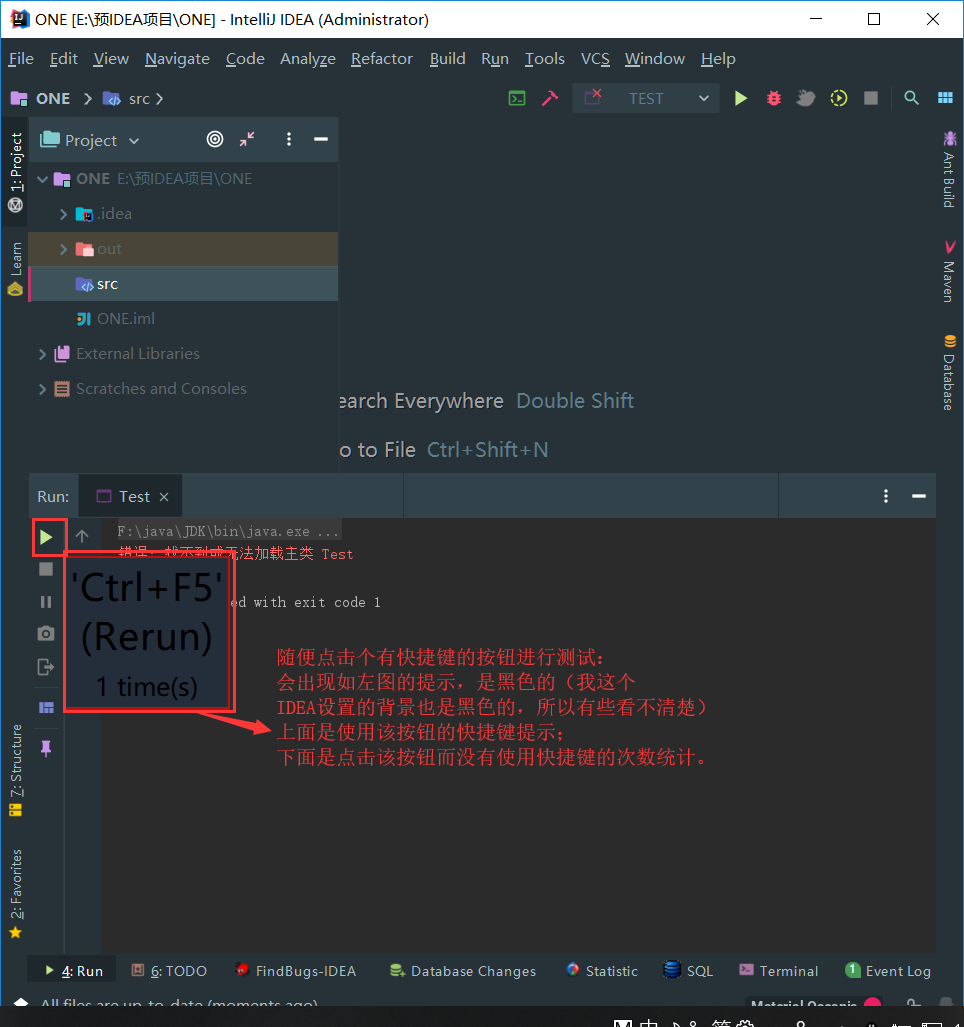Screen dimensions: 964x1027
Task: Click the Restore Layout icon in Run panel
Action: pyautogui.click(x=46, y=707)
